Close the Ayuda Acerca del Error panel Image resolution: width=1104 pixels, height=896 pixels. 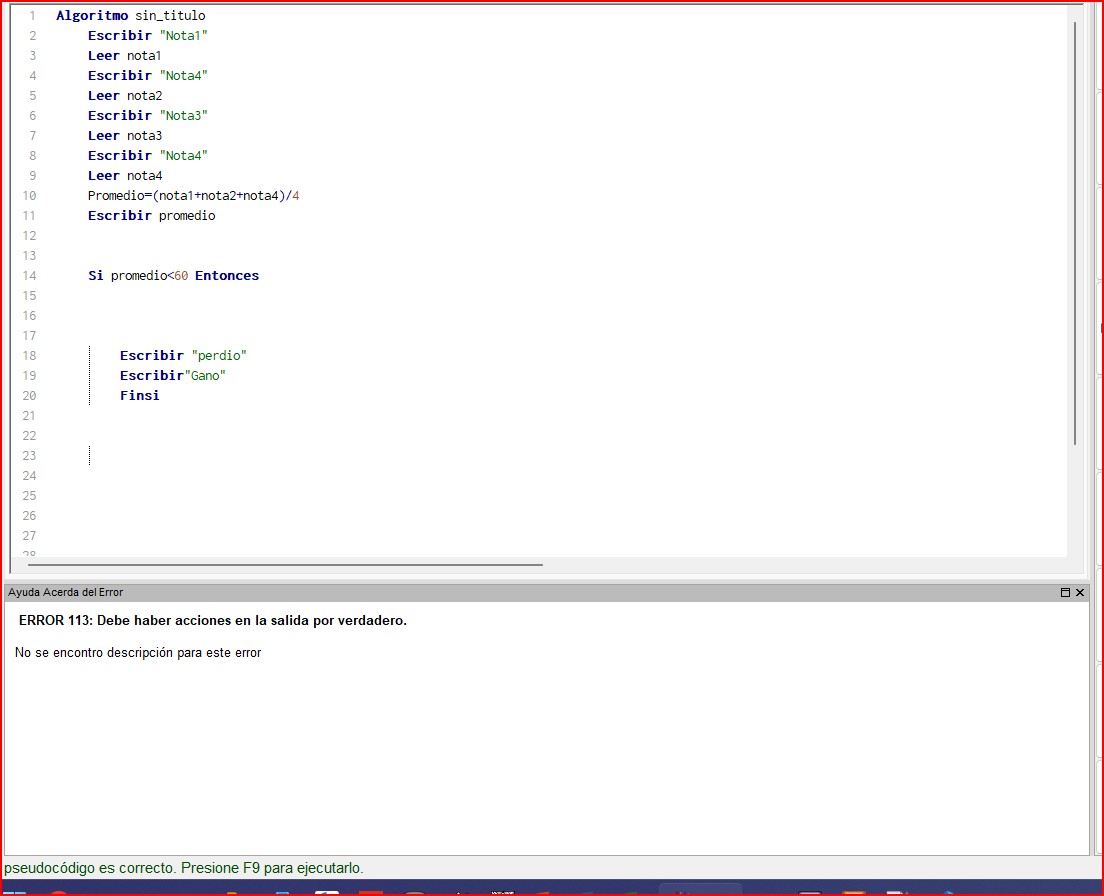tap(1080, 593)
